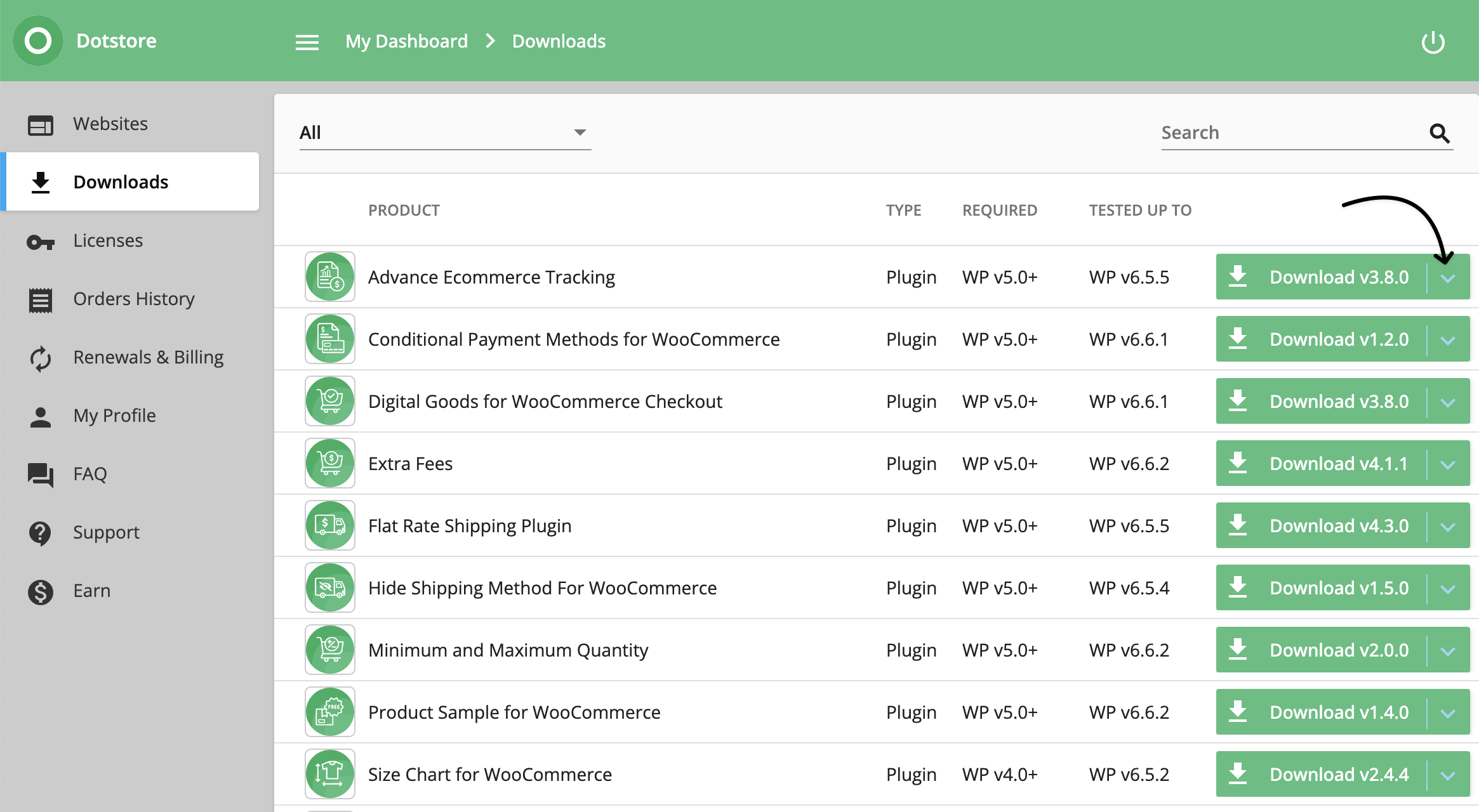Download v1.4.0 of Product Sample
Image resolution: width=1479 pixels, height=812 pixels.
click(1321, 712)
